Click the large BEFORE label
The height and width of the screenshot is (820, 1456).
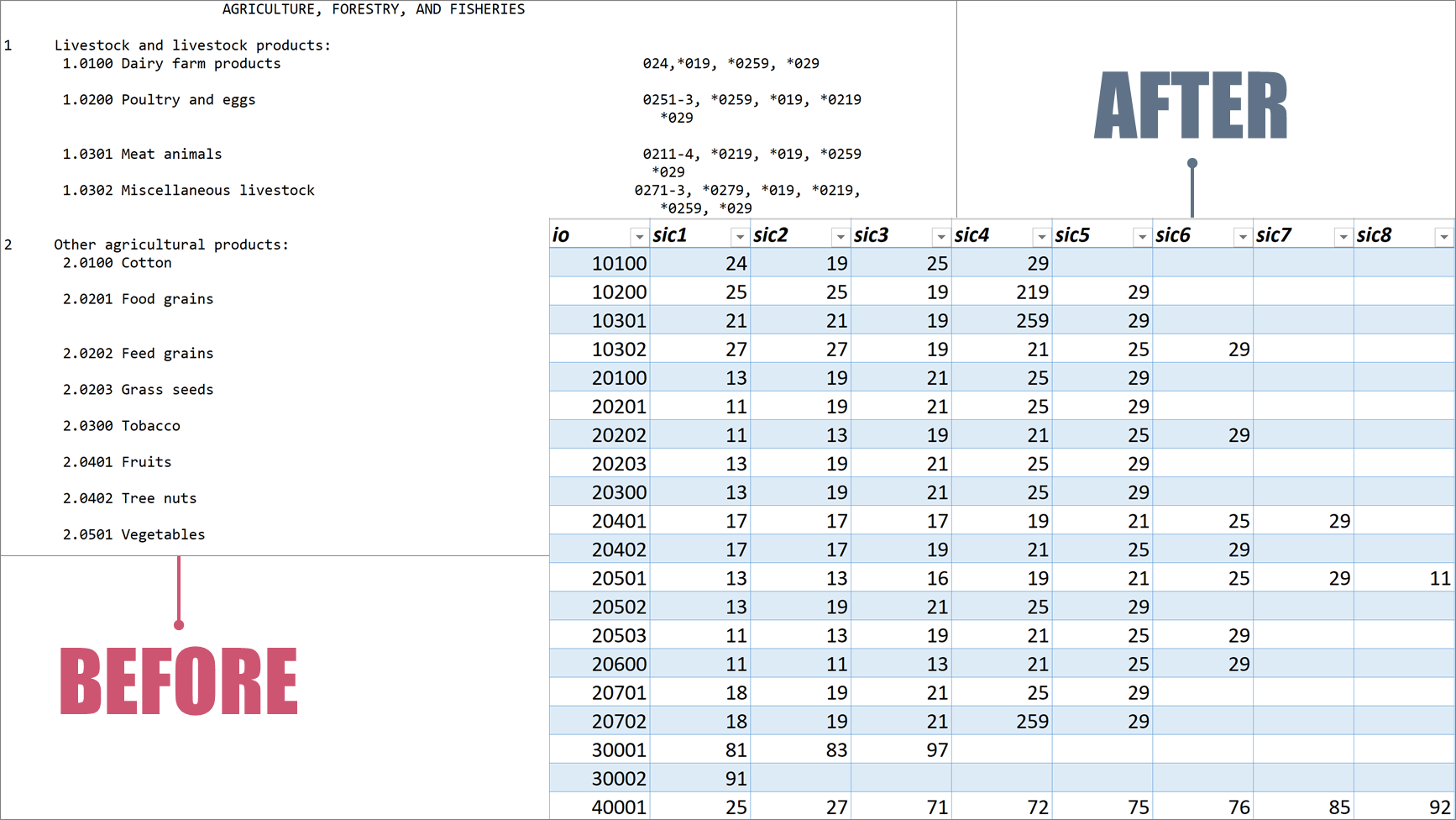pyautogui.click(x=179, y=681)
